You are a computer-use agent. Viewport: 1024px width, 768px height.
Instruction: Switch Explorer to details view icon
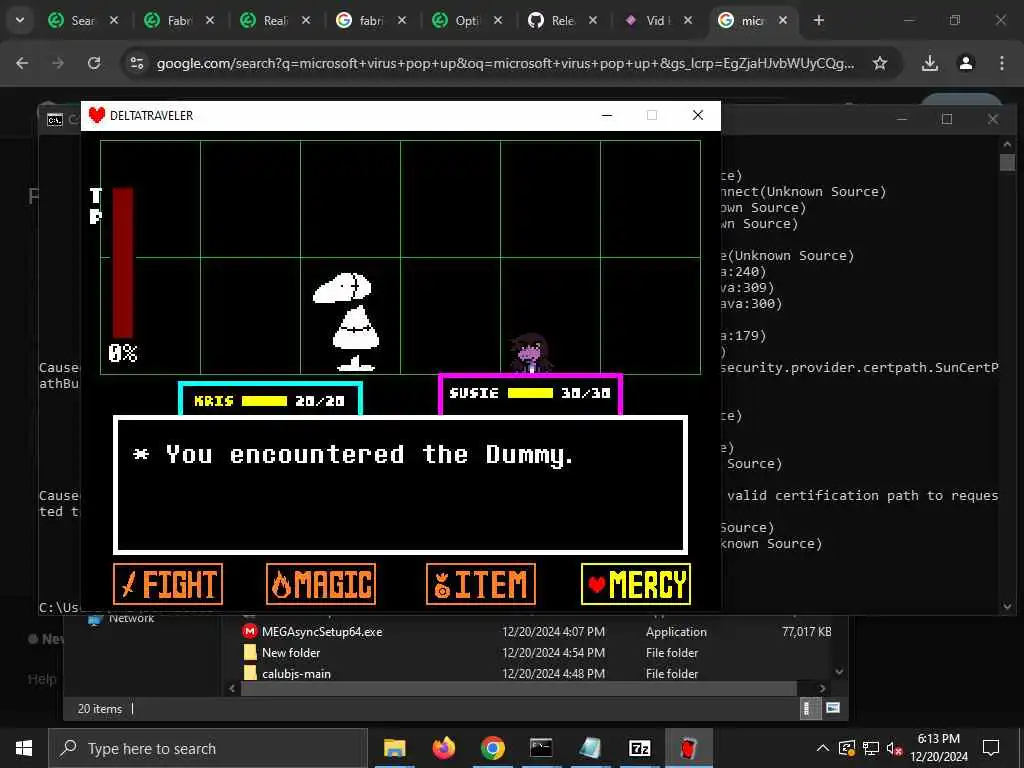coord(808,708)
